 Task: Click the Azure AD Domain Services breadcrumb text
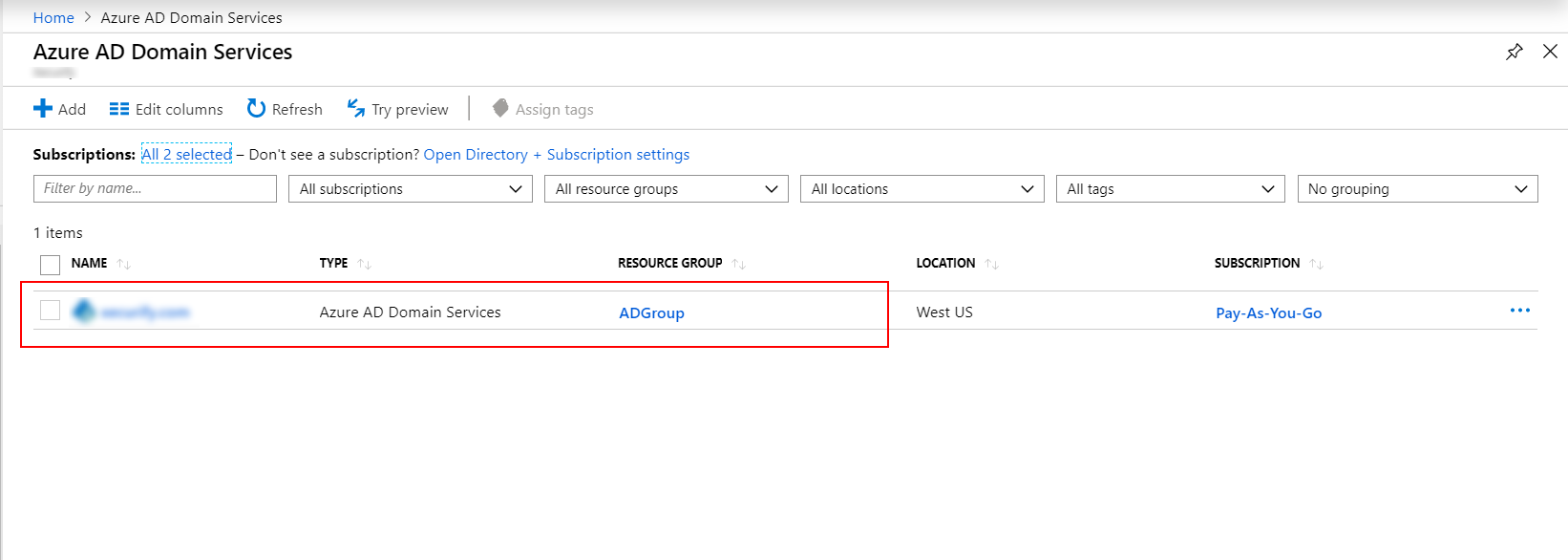(x=192, y=18)
